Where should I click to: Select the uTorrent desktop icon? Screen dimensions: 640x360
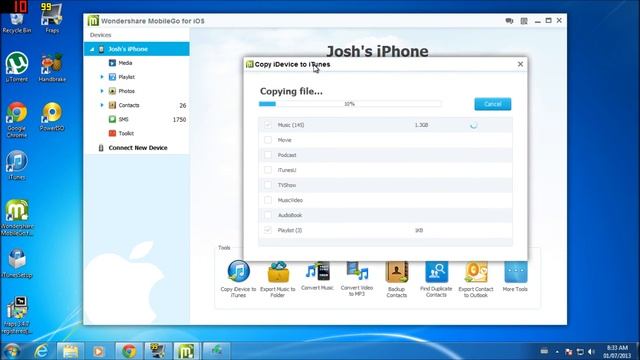[x=17, y=67]
